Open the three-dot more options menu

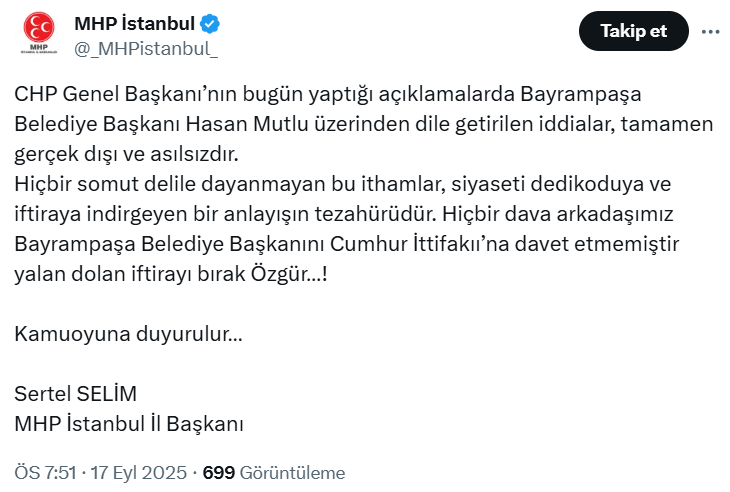710,31
